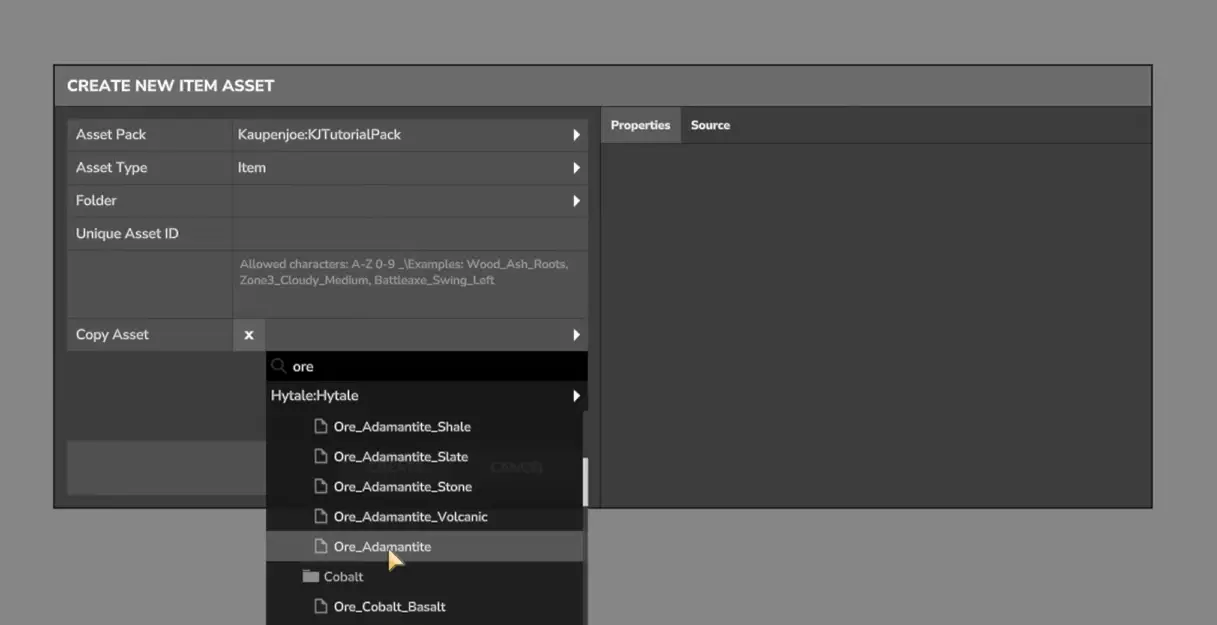
Task: Click the file icon beside Ore_Adamantite_Volcanic
Action: click(x=321, y=517)
